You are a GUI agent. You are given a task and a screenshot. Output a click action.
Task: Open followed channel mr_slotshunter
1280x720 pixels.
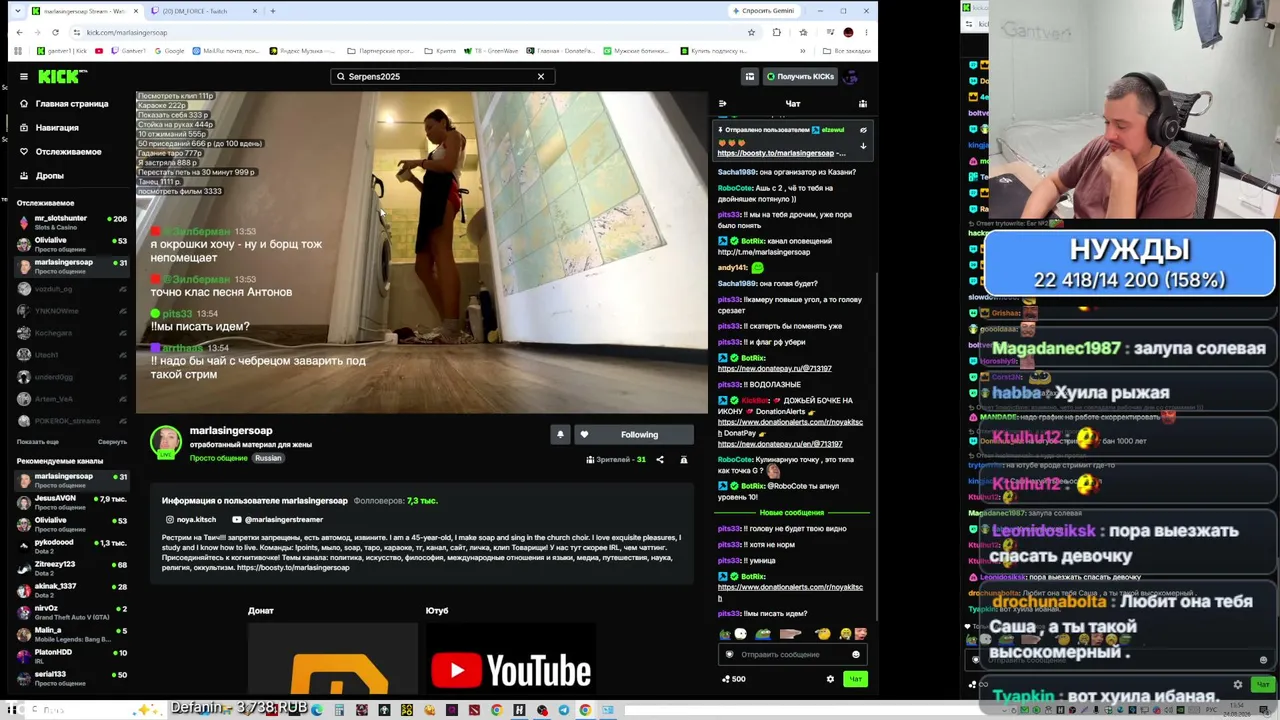(x=72, y=222)
